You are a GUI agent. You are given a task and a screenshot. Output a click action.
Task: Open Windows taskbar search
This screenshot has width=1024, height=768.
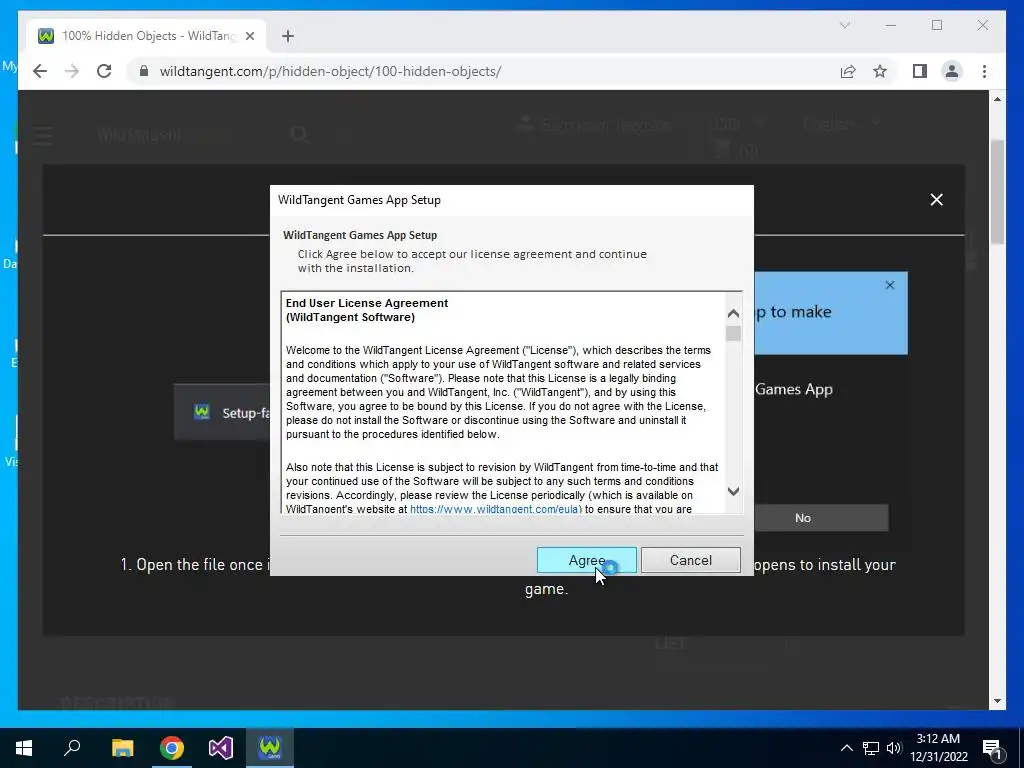(x=72, y=748)
